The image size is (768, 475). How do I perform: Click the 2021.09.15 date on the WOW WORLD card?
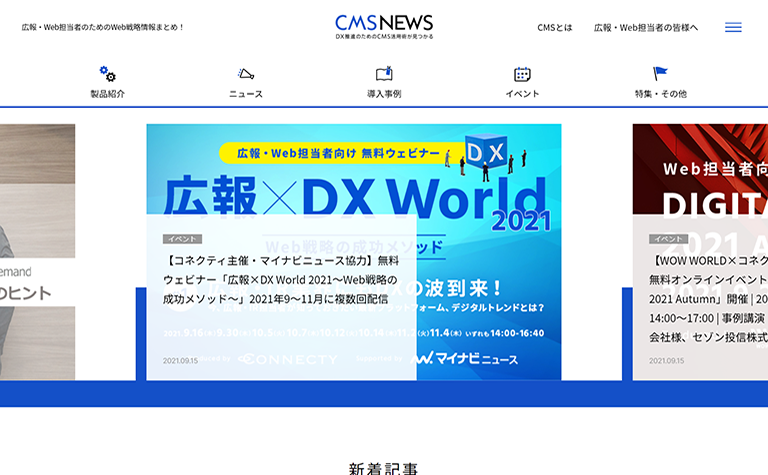[x=667, y=360]
